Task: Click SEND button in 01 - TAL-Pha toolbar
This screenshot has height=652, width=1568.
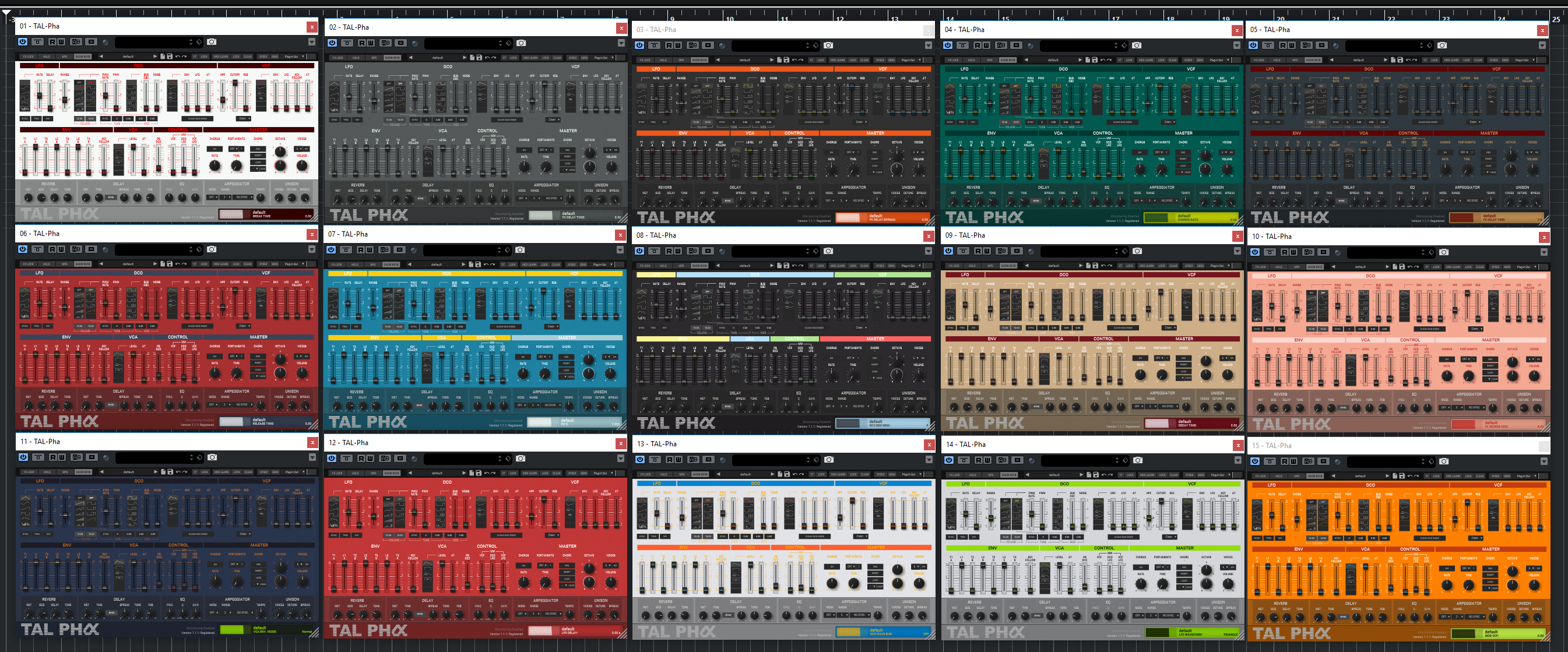Action: tap(275, 57)
